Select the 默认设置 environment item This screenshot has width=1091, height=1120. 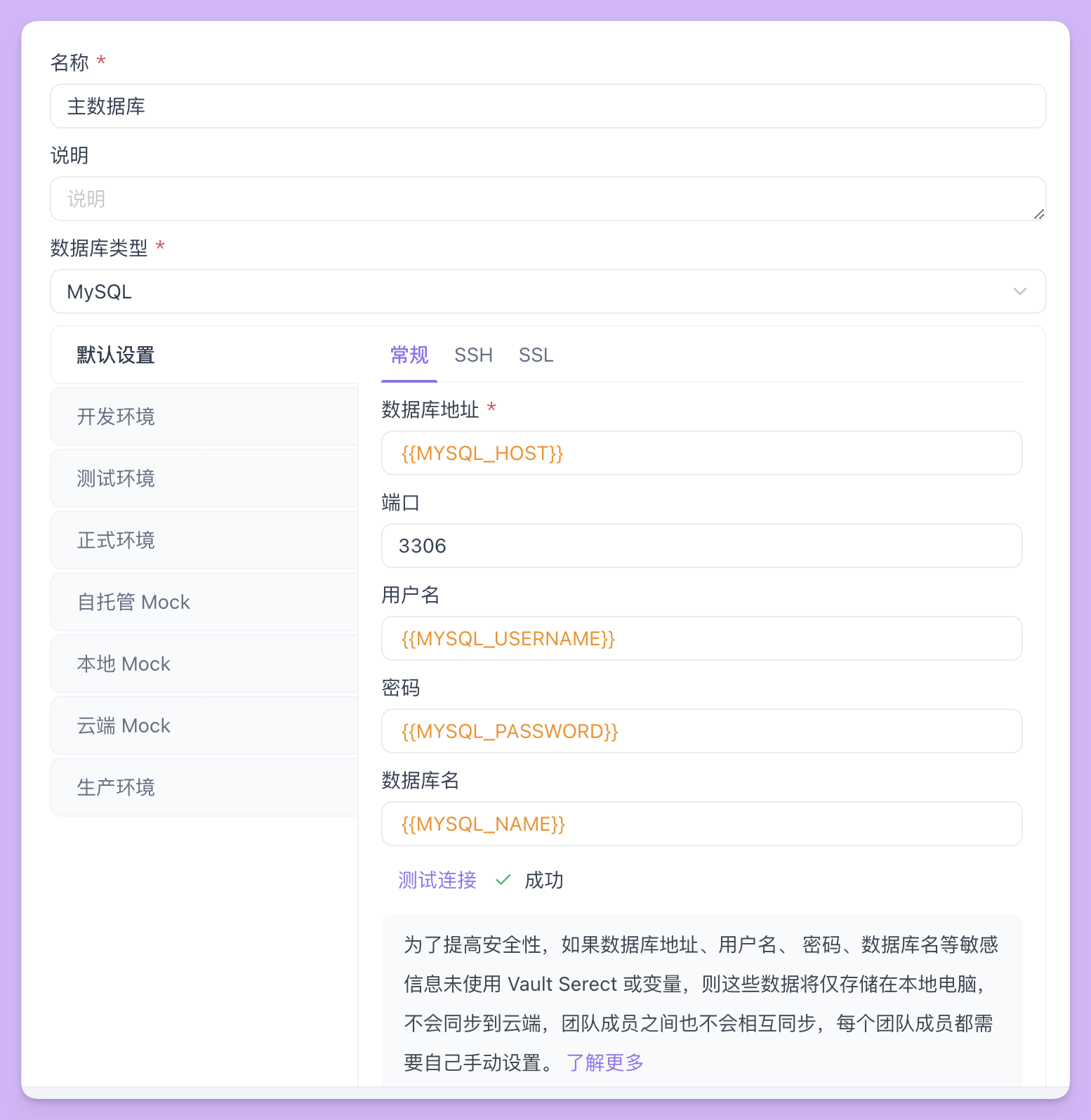click(204, 355)
